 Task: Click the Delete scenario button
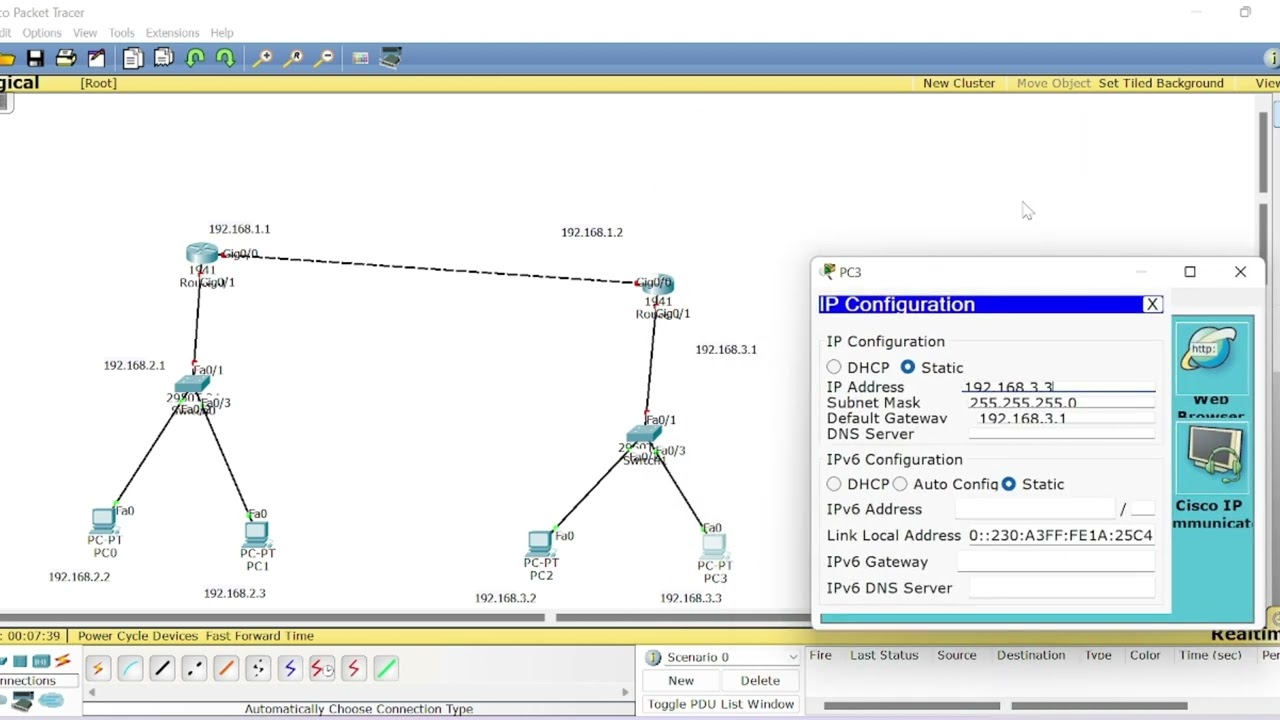click(760, 681)
